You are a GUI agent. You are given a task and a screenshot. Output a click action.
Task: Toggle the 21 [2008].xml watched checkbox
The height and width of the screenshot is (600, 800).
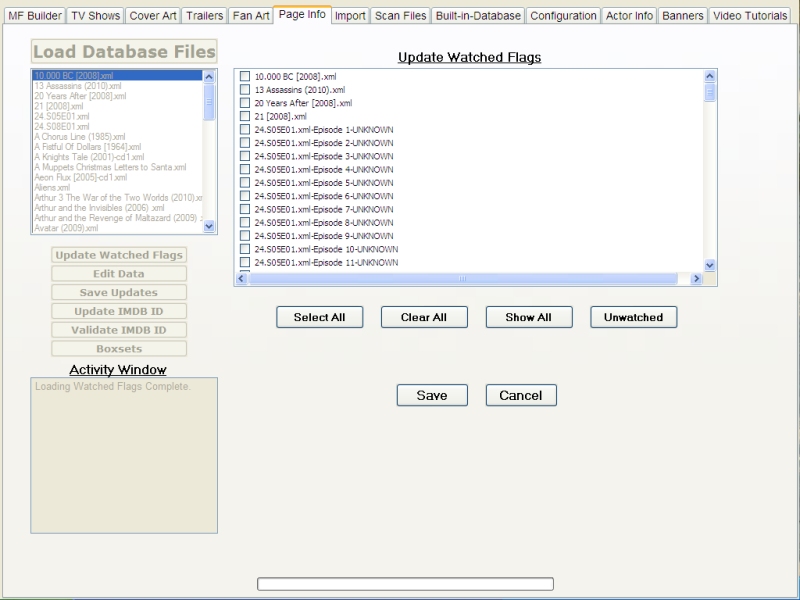[x=245, y=116]
